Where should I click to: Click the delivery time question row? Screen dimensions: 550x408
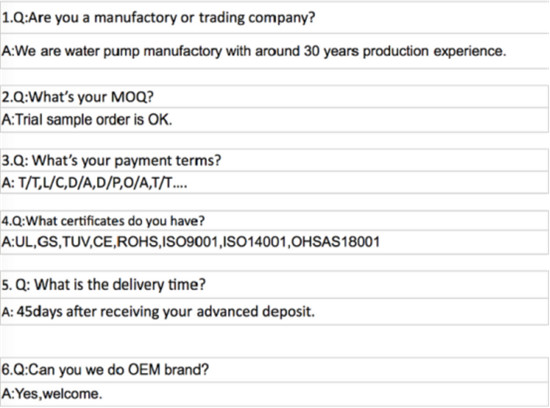(274, 285)
